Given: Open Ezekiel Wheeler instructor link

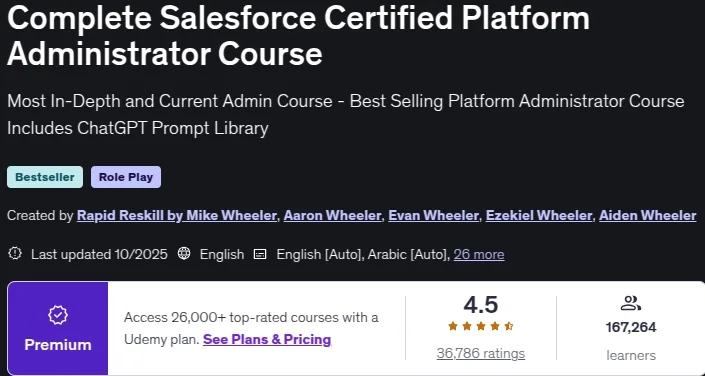Looking at the screenshot, I should (539, 216).
